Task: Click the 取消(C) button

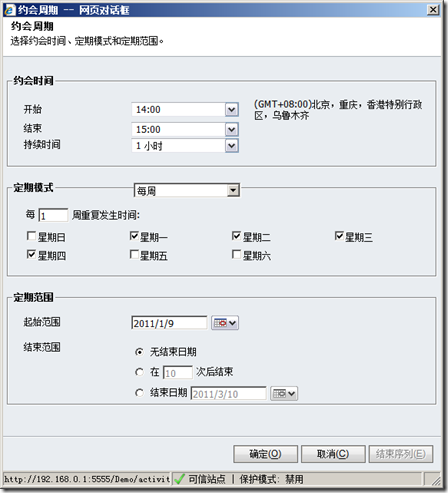Action: [x=333, y=454]
